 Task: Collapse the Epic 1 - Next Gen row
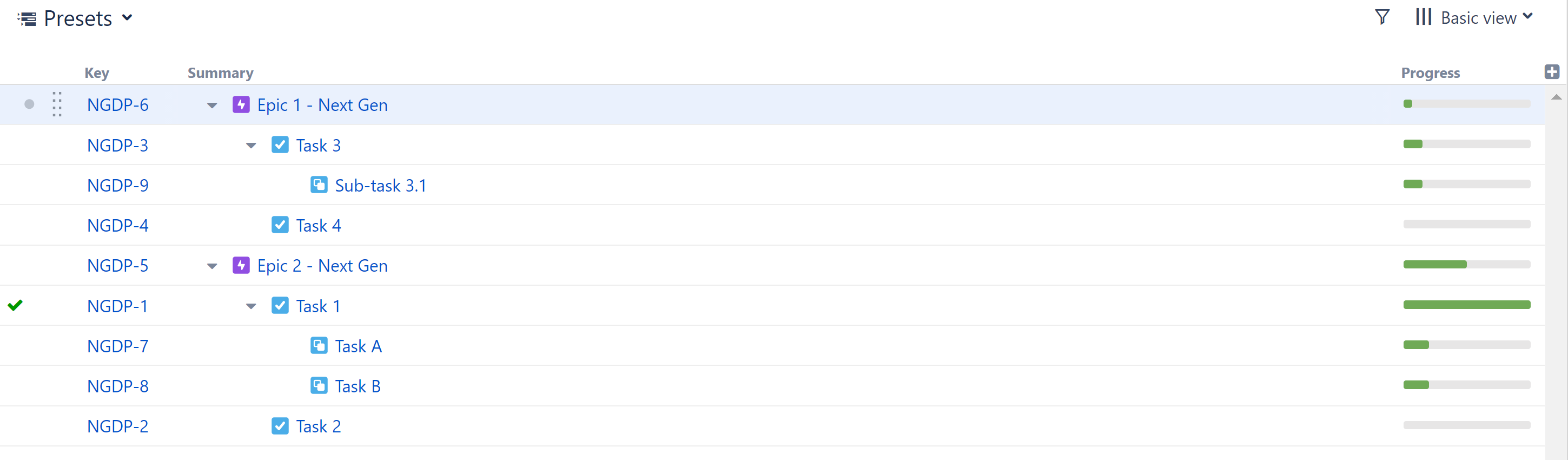212,106
